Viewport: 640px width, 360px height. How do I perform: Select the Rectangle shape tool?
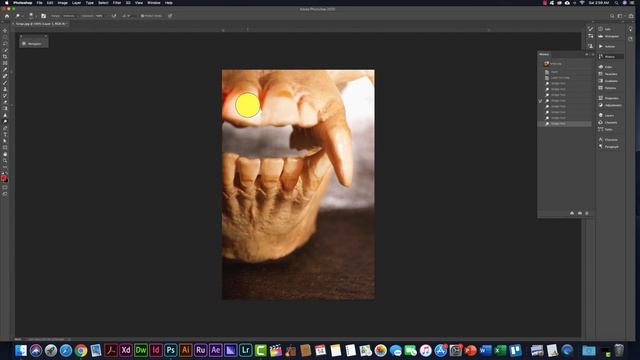[5, 148]
